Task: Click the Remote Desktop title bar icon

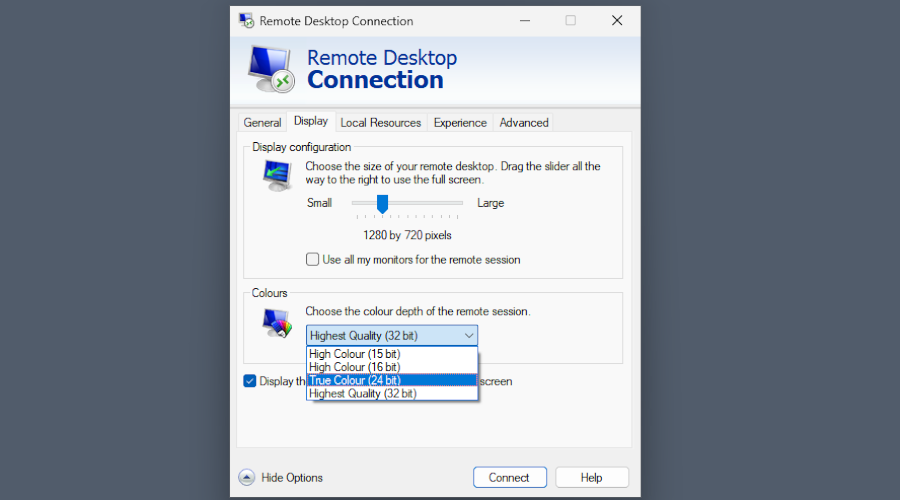Action: (247, 21)
